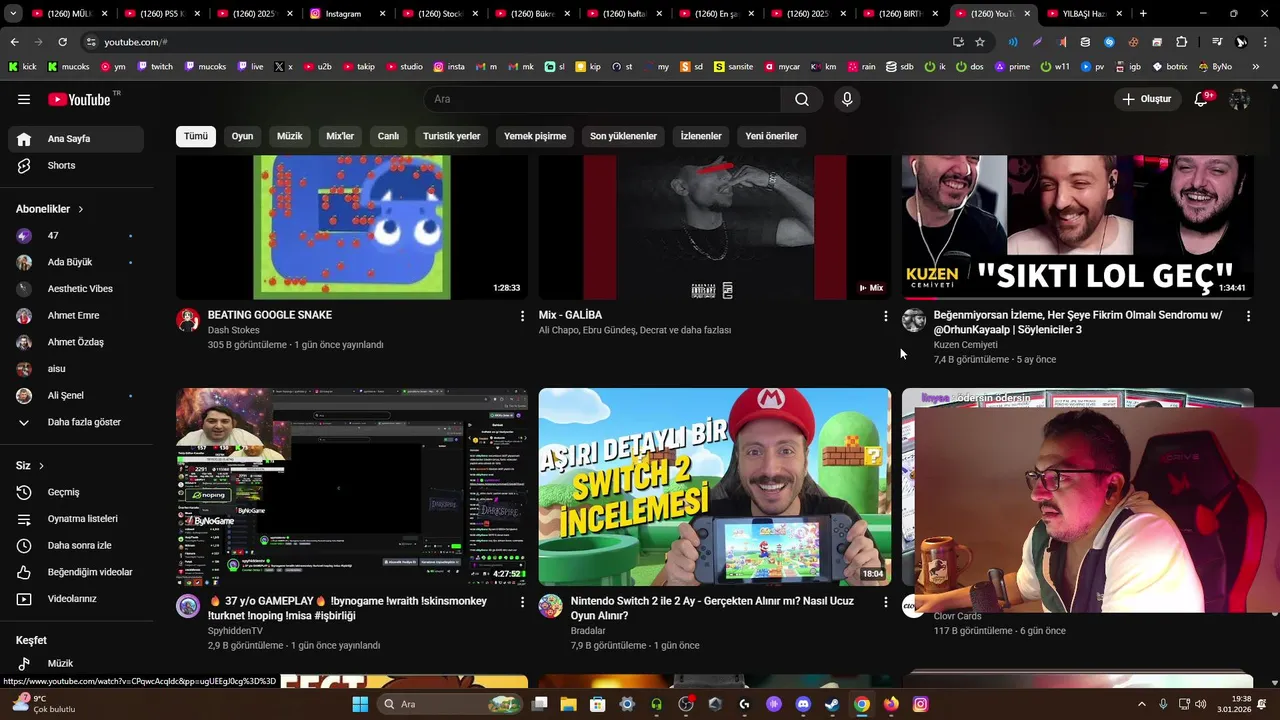This screenshot has height=720, width=1280.
Task: Open the BEATING GOOGLE SNAKE thumbnail
Action: 352,228
